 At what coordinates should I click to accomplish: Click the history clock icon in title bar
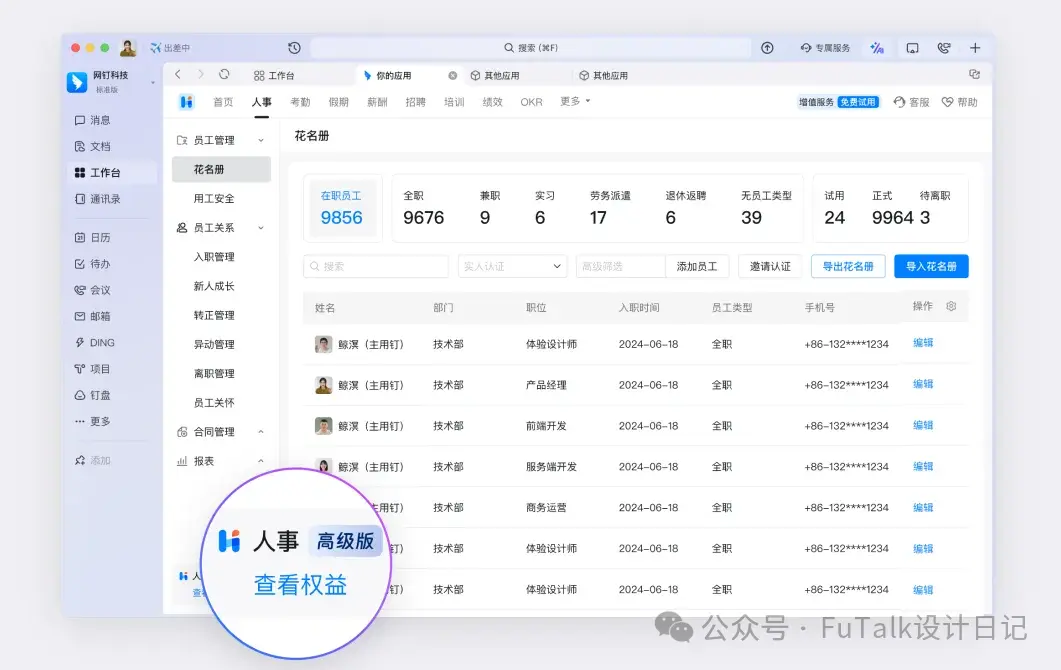click(294, 48)
